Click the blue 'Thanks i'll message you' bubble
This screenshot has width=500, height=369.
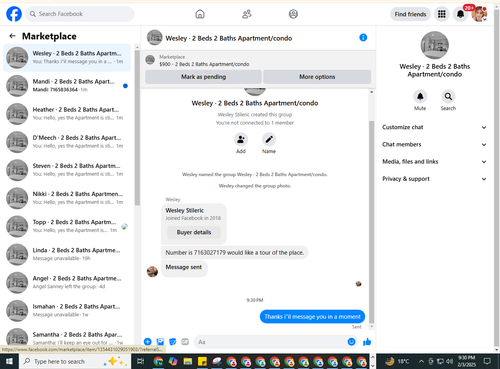[312, 317]
